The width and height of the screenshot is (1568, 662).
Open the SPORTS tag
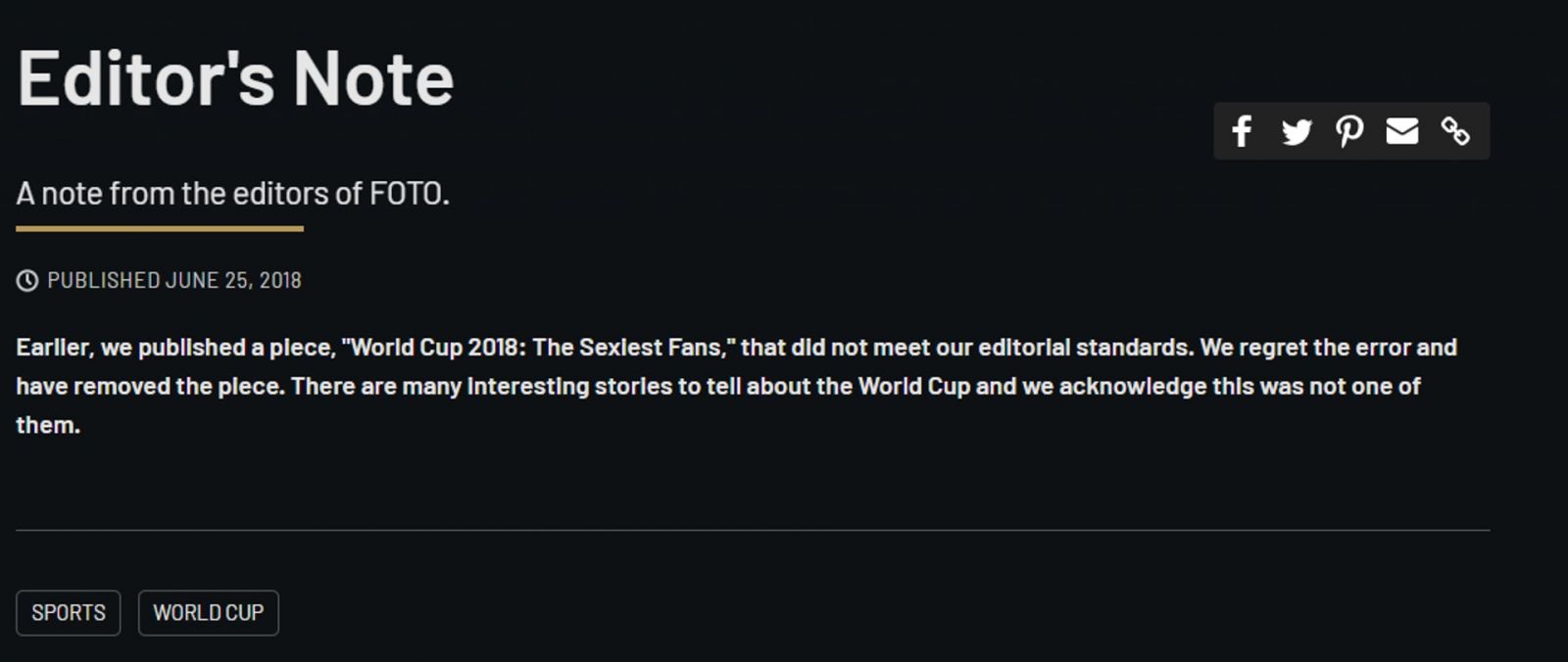pyautogui.click(x=69, y=613)
